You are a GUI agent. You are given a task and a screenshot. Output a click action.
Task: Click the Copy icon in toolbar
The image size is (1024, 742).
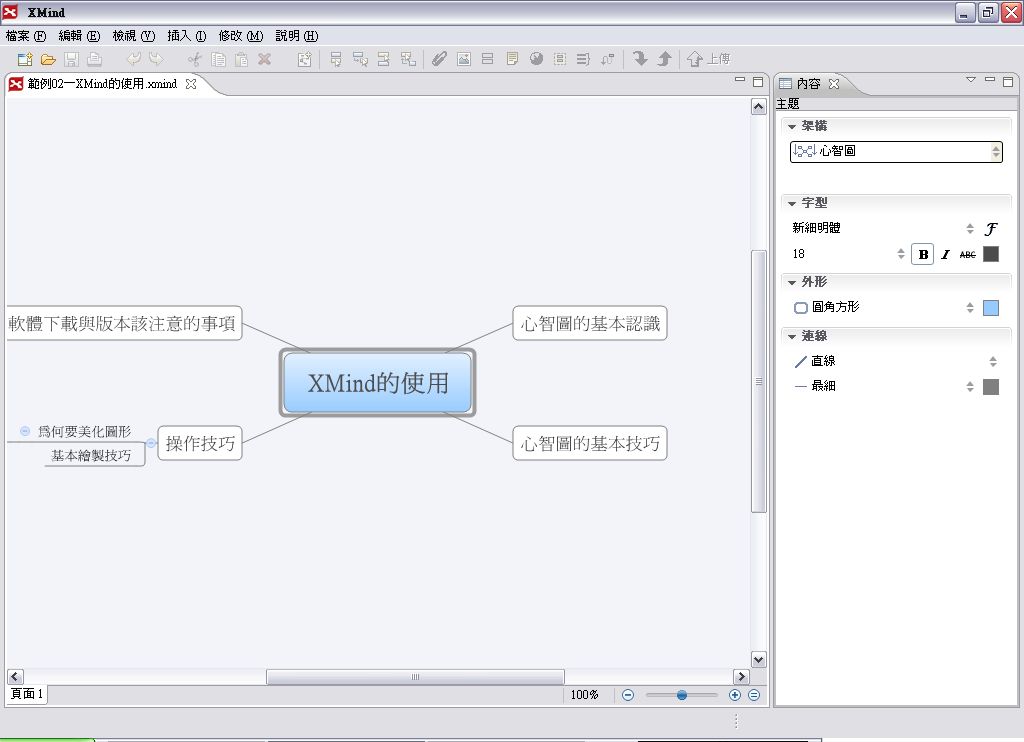218,59
